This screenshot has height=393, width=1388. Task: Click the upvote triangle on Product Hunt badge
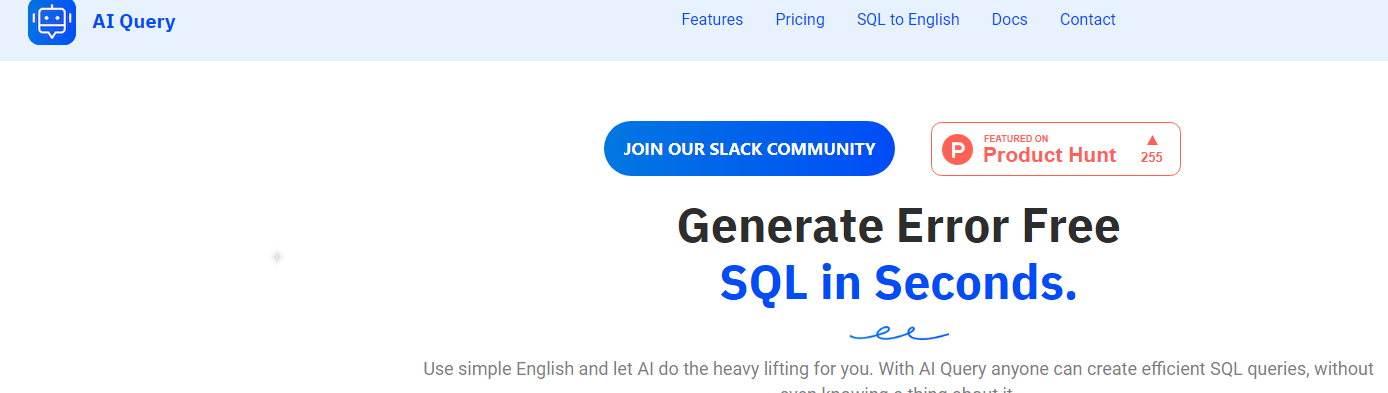click(x=1151, y=140)
